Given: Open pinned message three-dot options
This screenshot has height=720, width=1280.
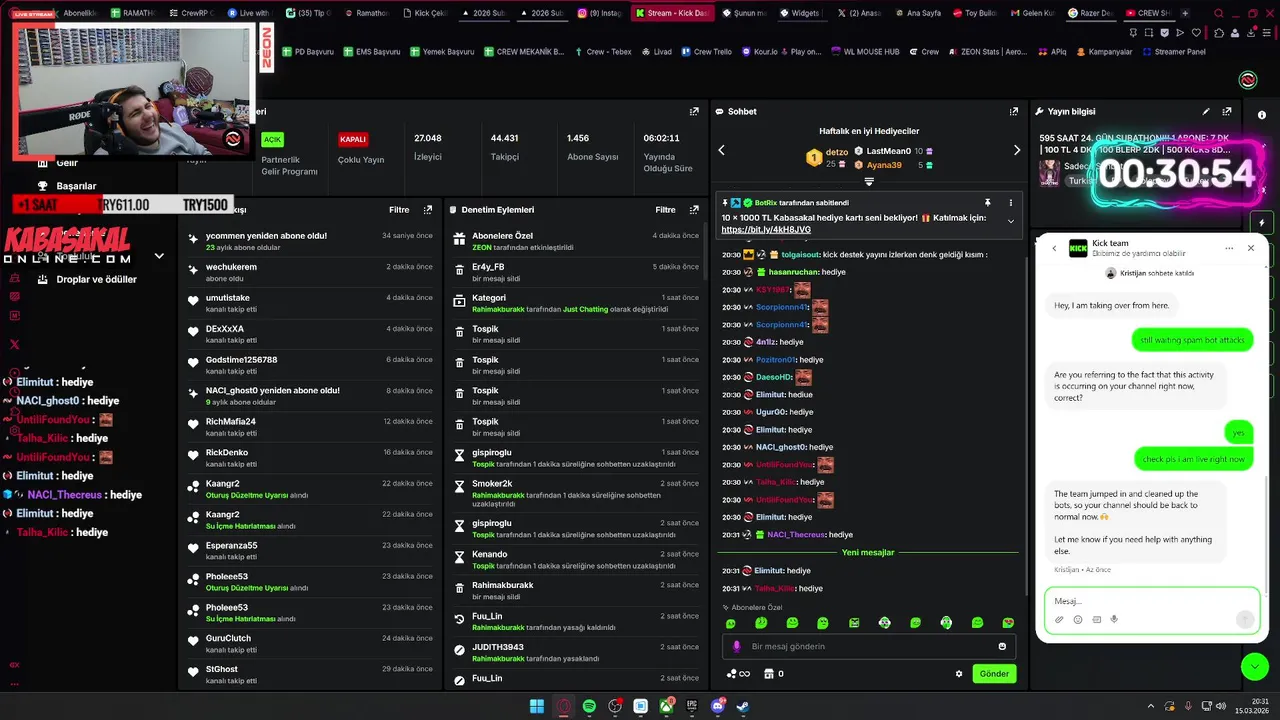Looking at the screenshot, I should (x=1011, y=202).
